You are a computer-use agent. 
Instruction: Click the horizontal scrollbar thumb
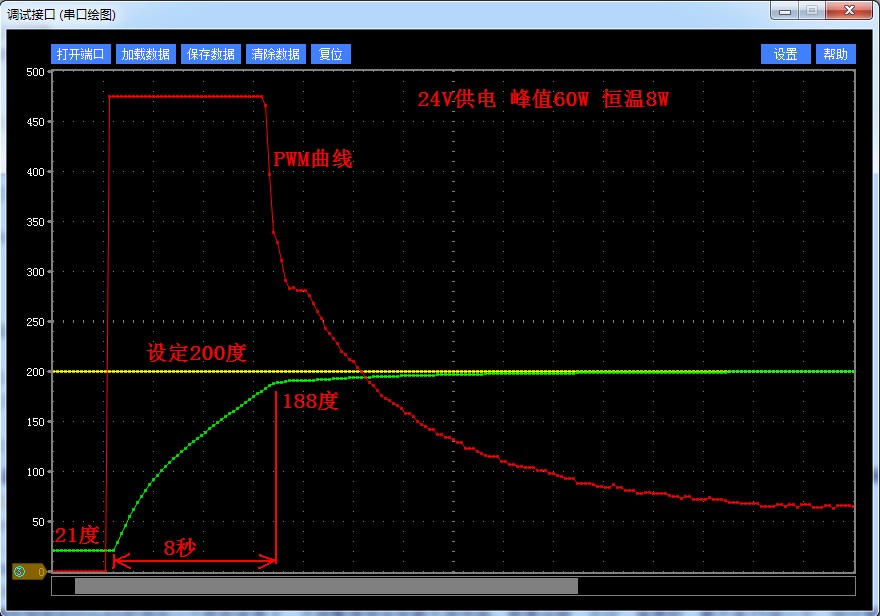326,586
